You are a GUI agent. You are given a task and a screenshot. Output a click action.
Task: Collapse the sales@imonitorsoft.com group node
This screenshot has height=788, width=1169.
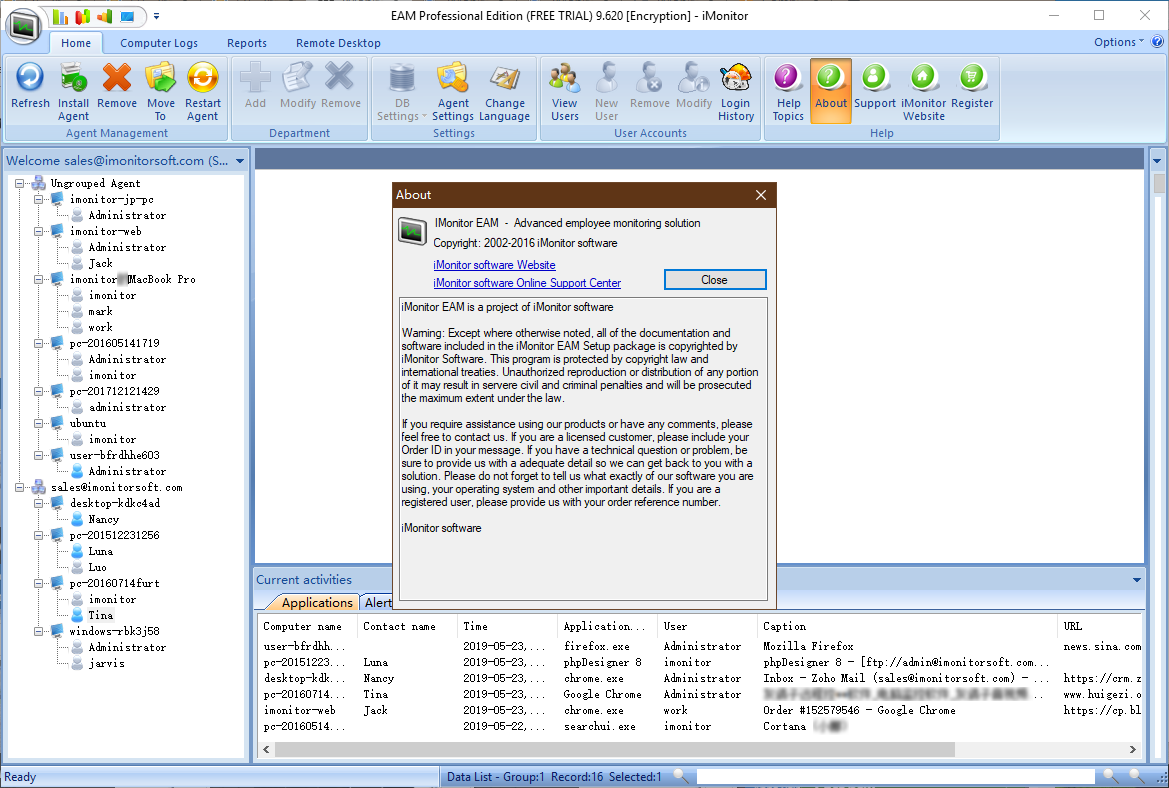[x=20, y=488]
